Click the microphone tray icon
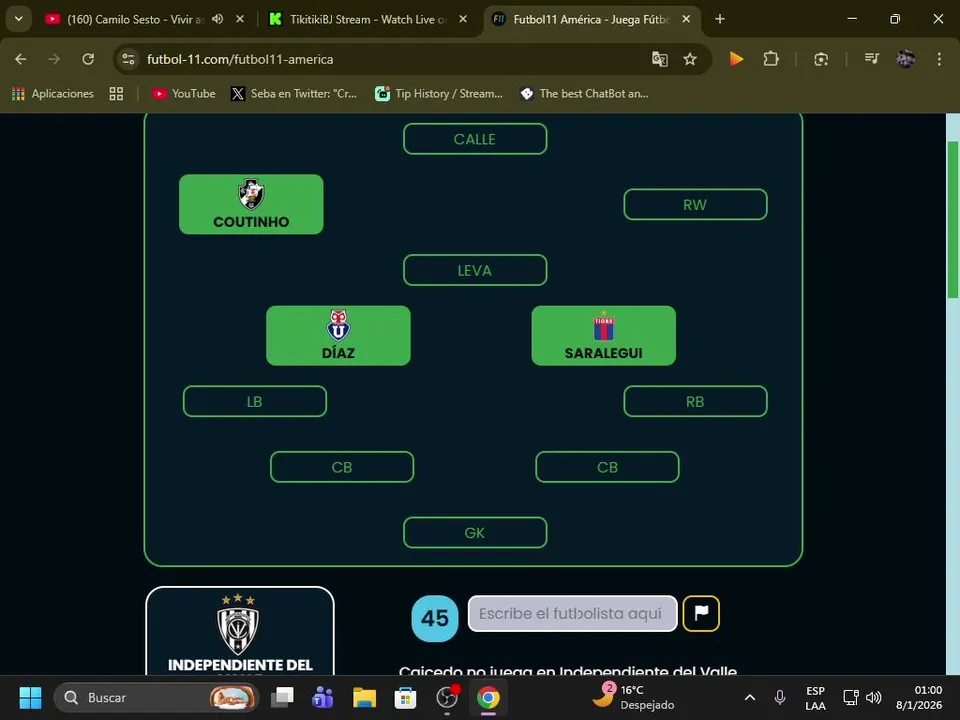This screenshot has height=720, width=960. (x=780, y=697)
